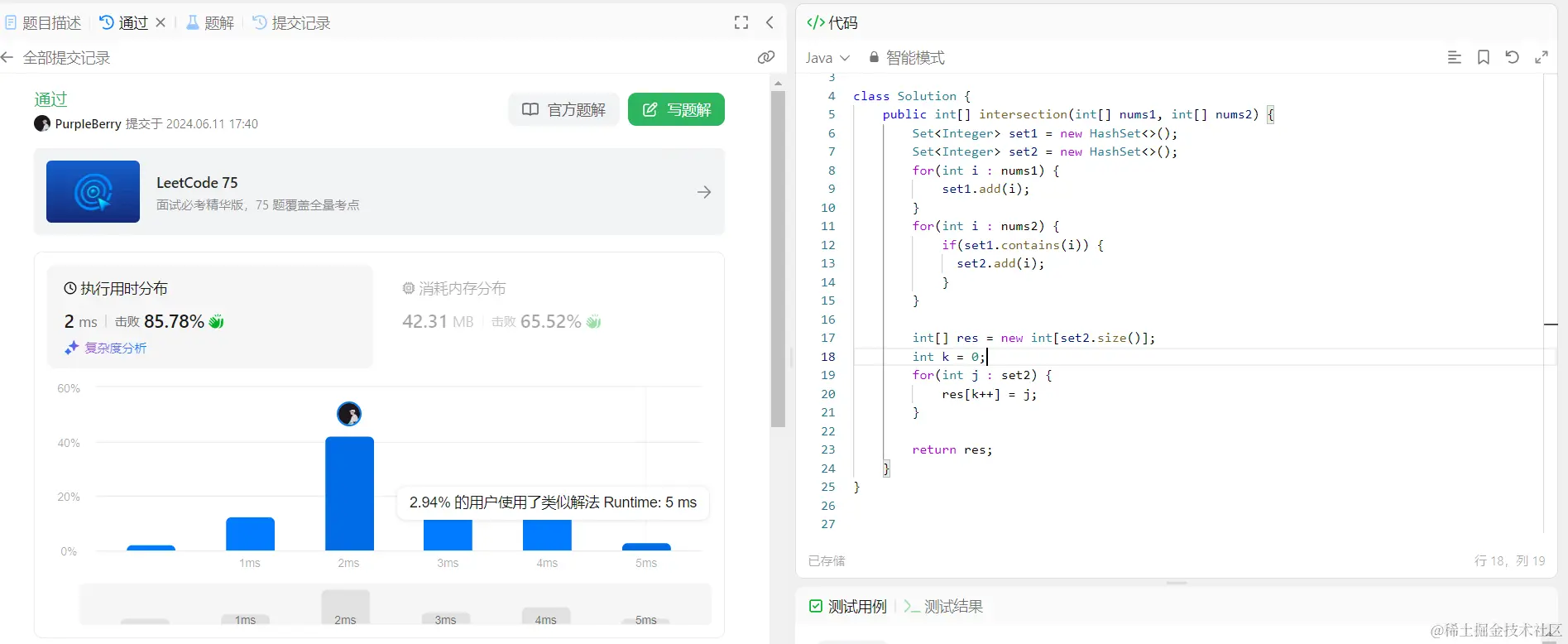The image size is (1568, 644).
Task: Click the tall 2ms bar in the runtime chart
Action: (x=349, y=493)
